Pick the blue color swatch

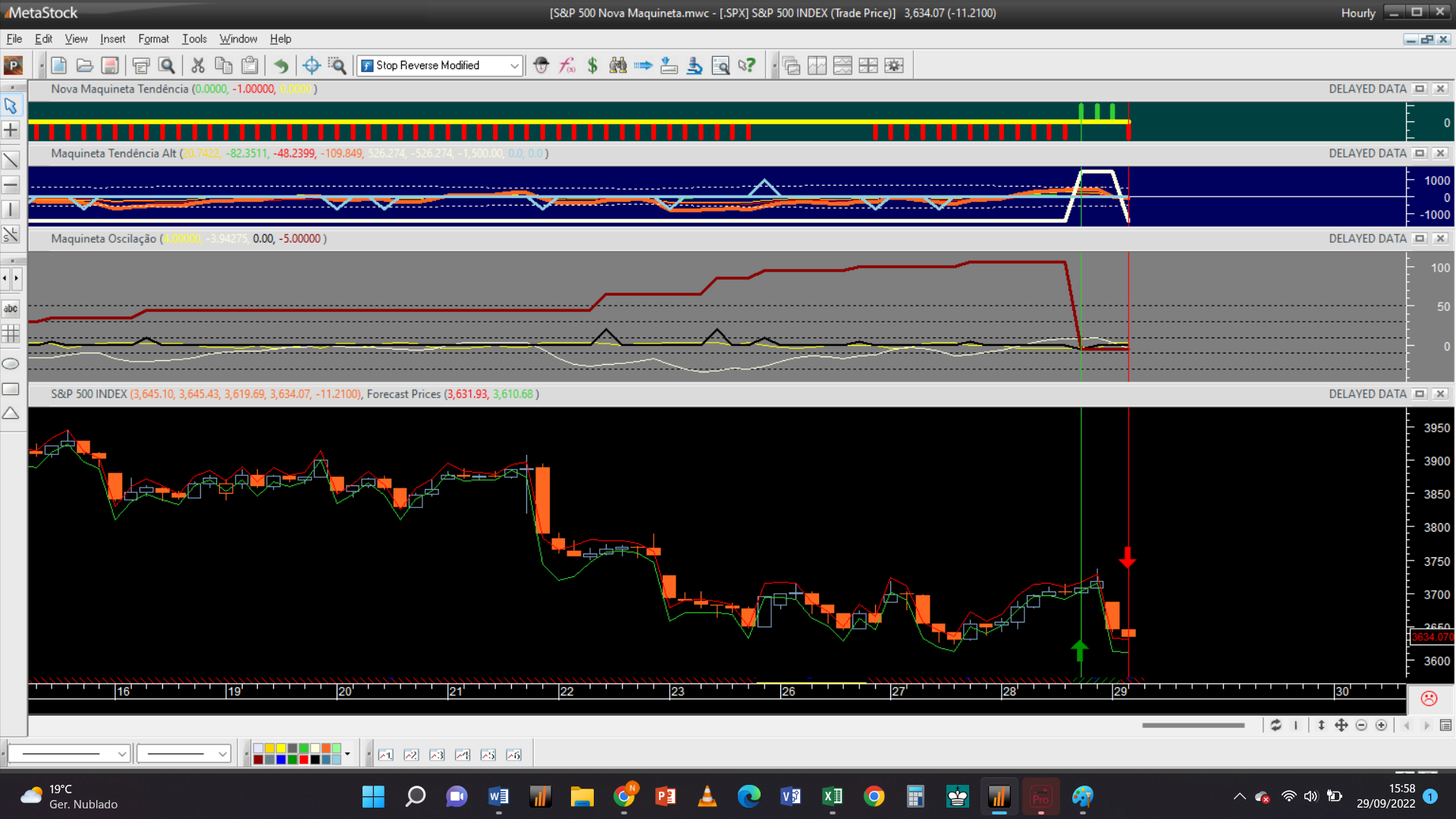coord(281,760)
